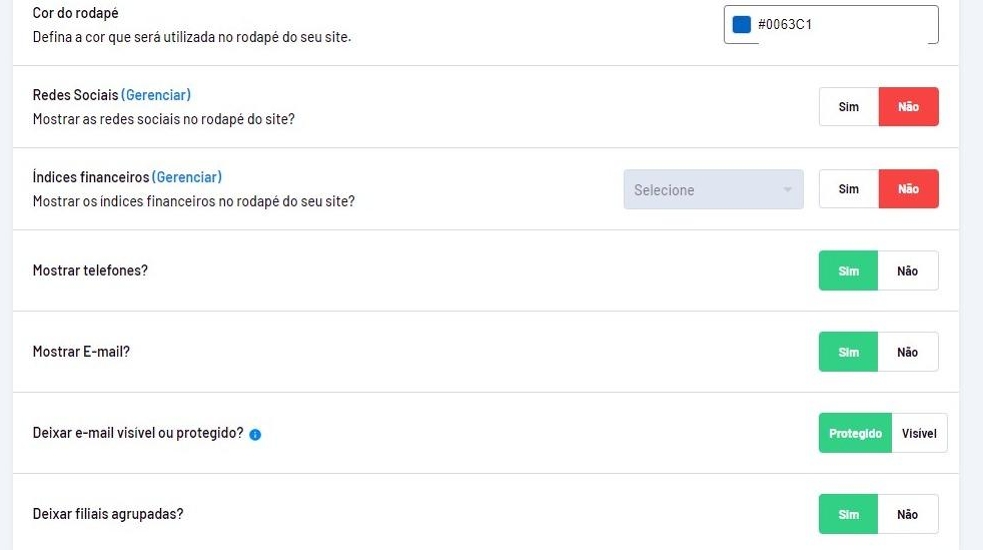983x550 pixels.
Task: Click the Cor do rodapé label
Action: (75, 14)
